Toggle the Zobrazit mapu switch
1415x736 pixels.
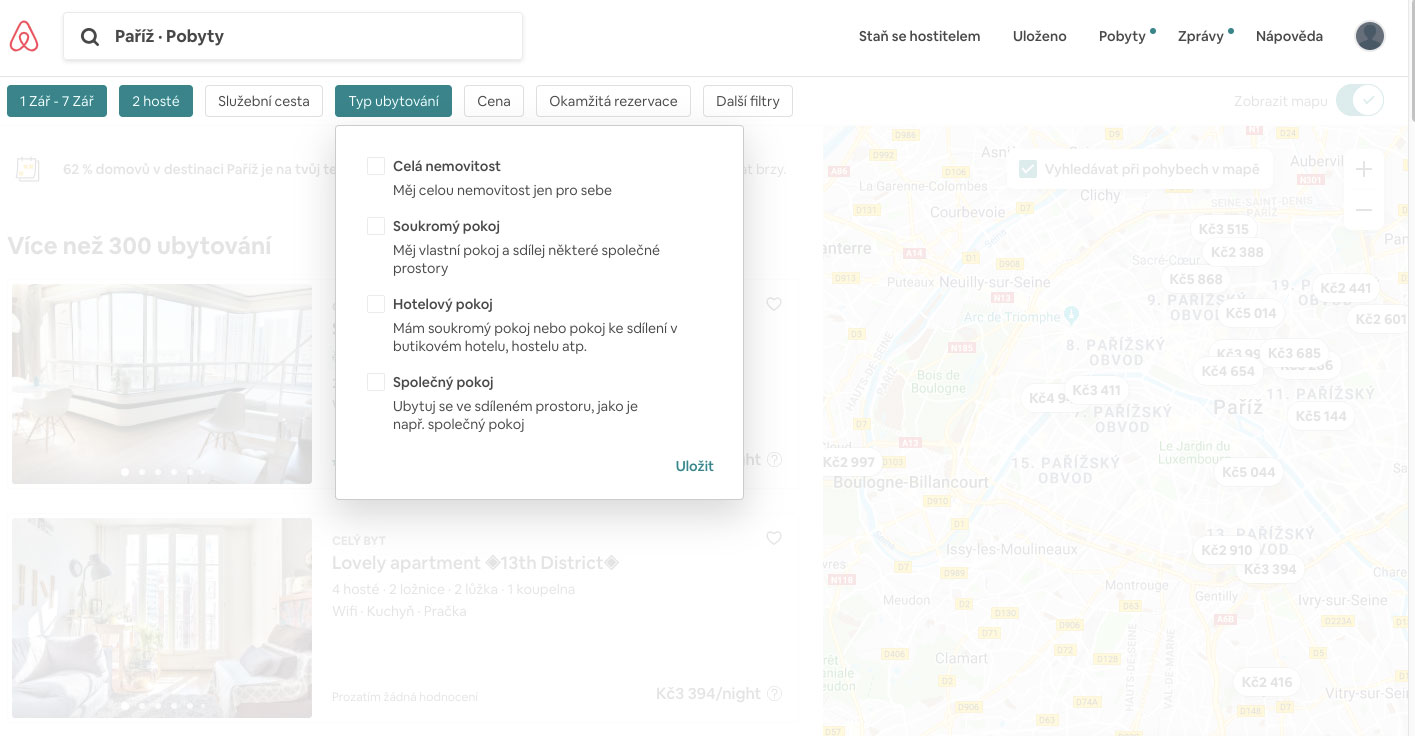(x=1359, y=100)
